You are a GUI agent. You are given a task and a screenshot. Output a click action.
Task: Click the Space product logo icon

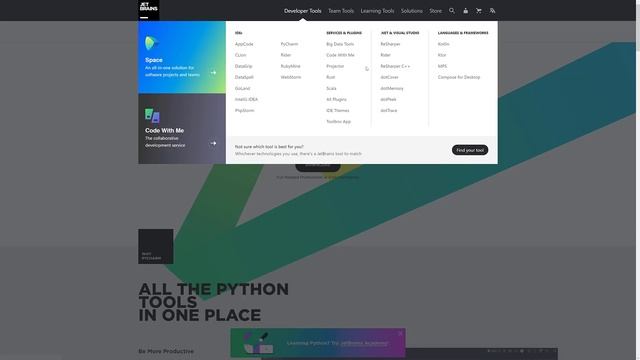151,43
